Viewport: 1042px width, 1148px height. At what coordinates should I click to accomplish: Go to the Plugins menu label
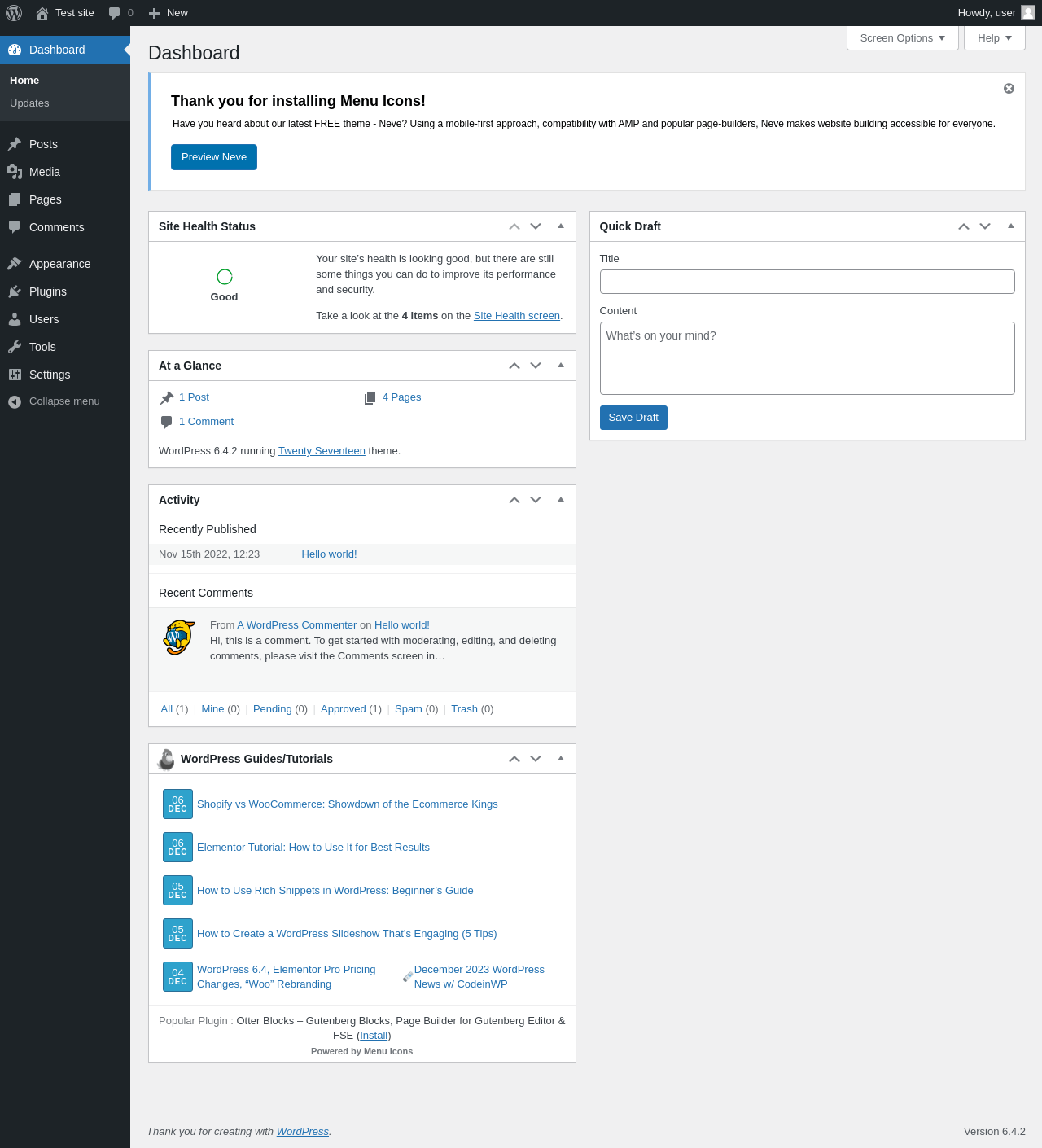click(48, 291)
